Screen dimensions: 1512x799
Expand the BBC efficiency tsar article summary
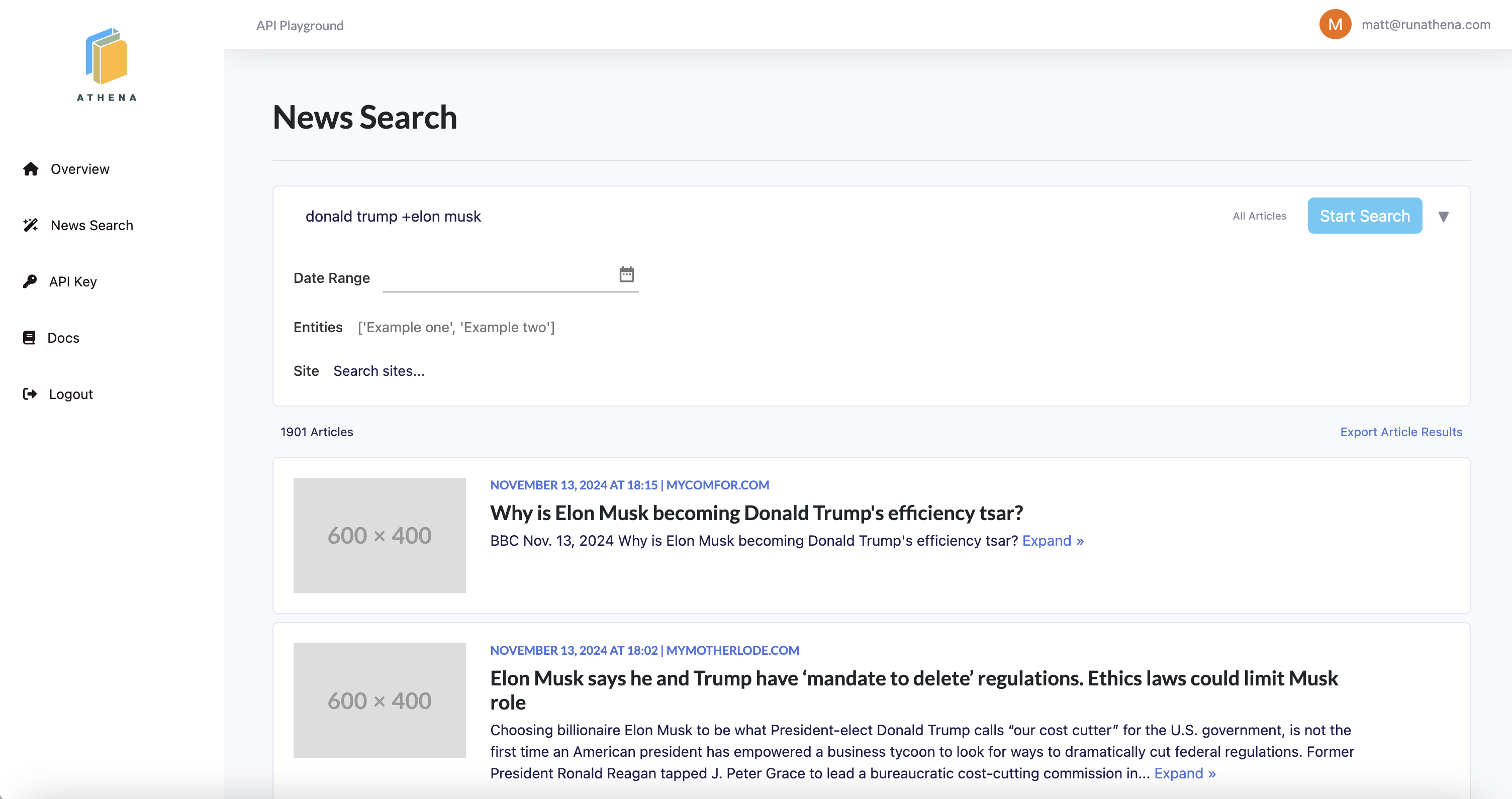click(1053, 541)
